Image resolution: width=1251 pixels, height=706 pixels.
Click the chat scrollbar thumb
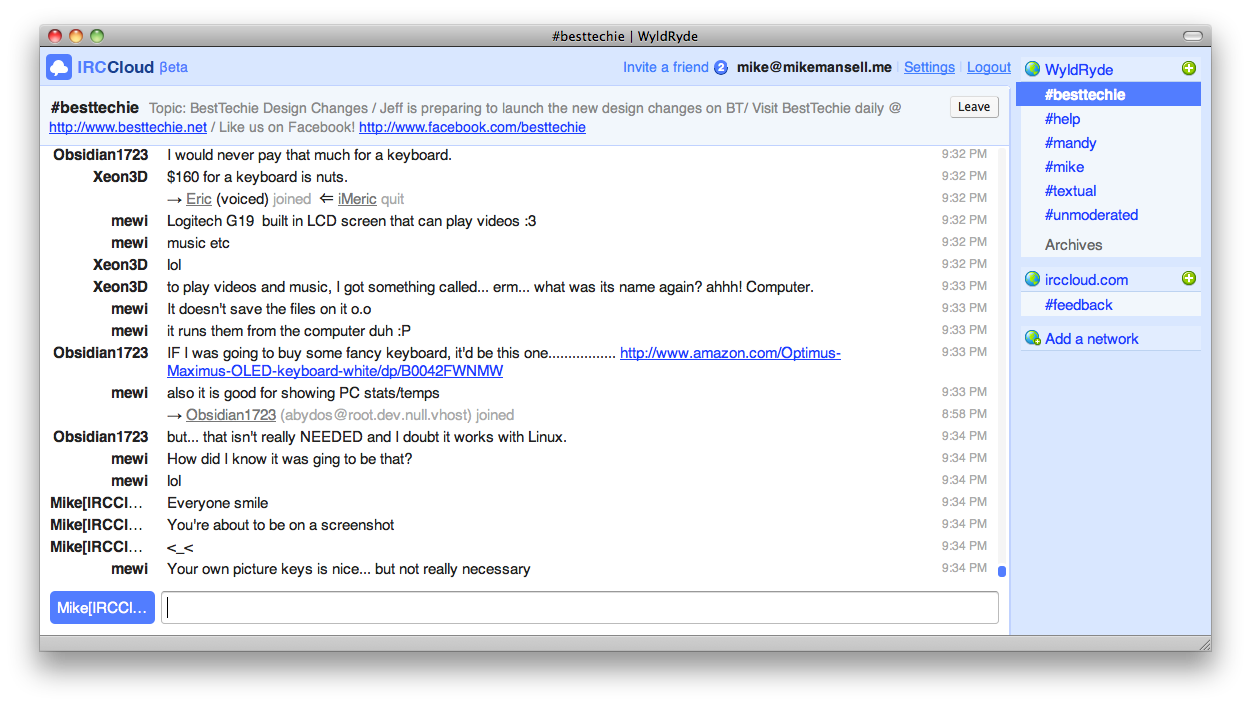[1002, 572]
